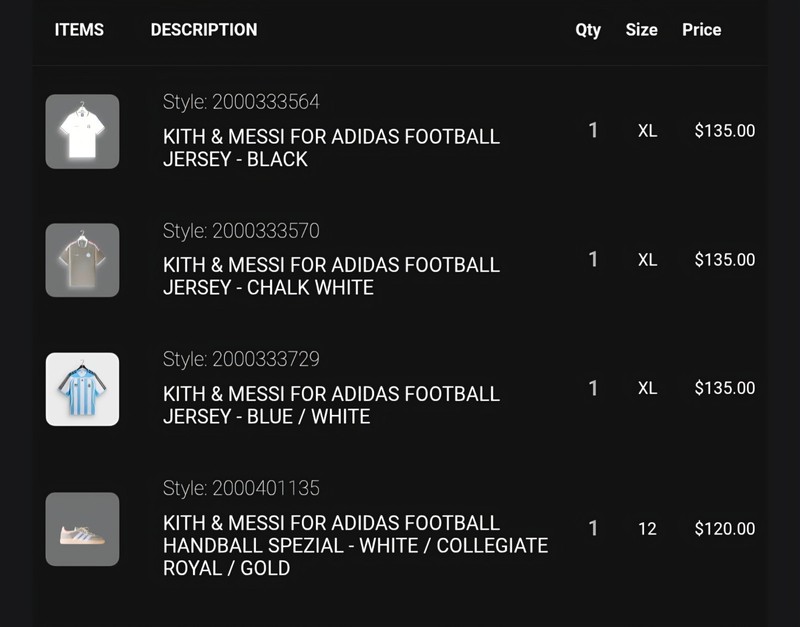Click the $135.00 price of the black jersey
The height and width of the screenshot is (627, 800).
pos(724,131)
